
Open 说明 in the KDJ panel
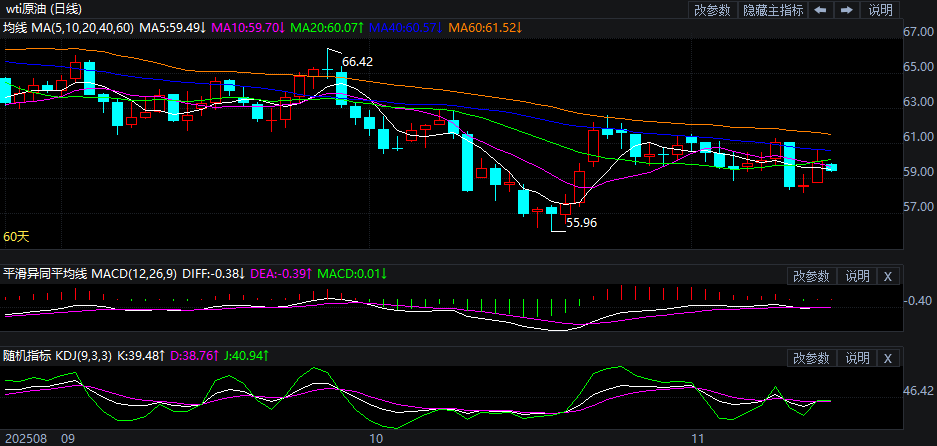click(x=857, y=357)
